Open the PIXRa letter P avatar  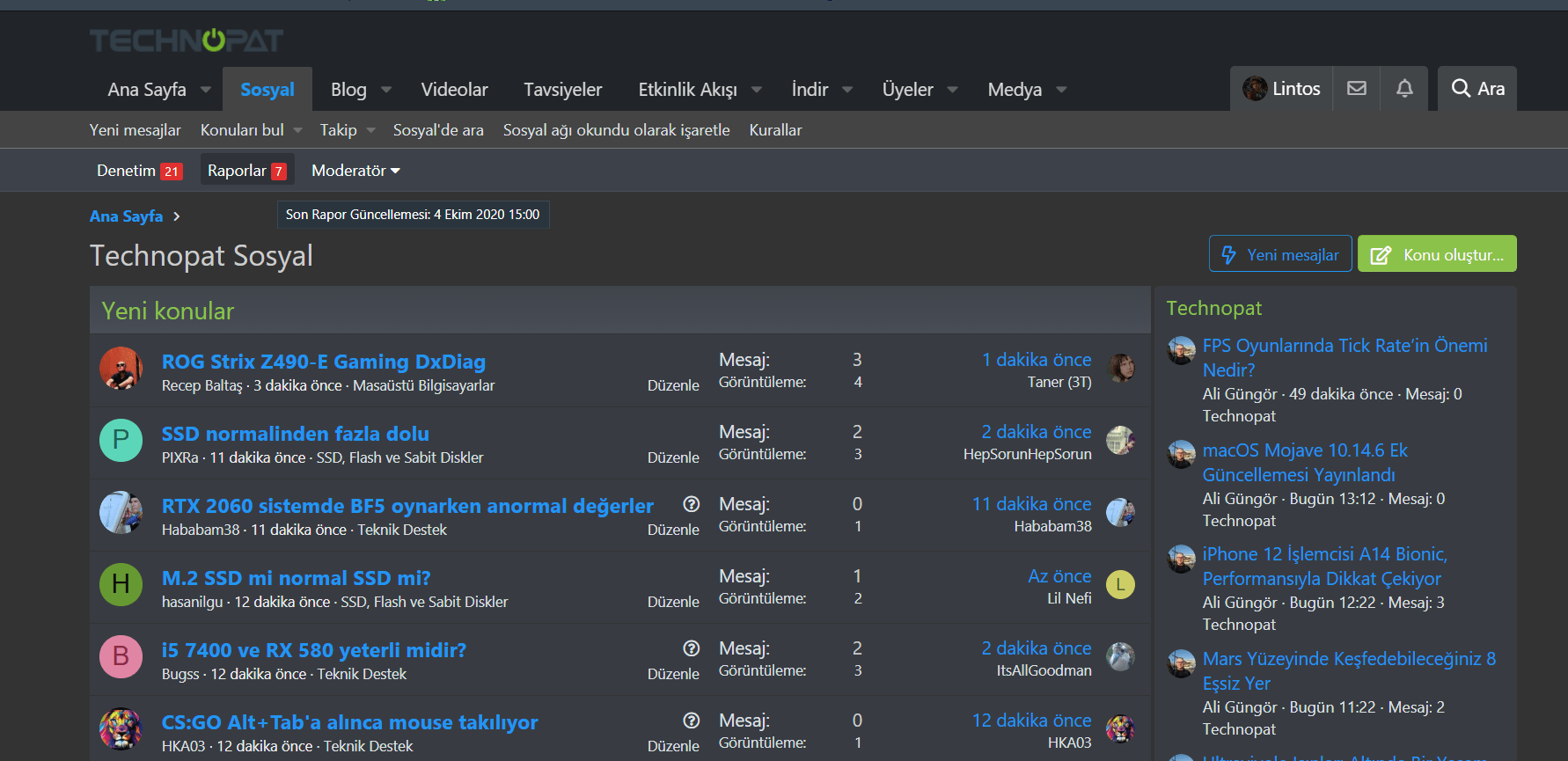point(121,441)
